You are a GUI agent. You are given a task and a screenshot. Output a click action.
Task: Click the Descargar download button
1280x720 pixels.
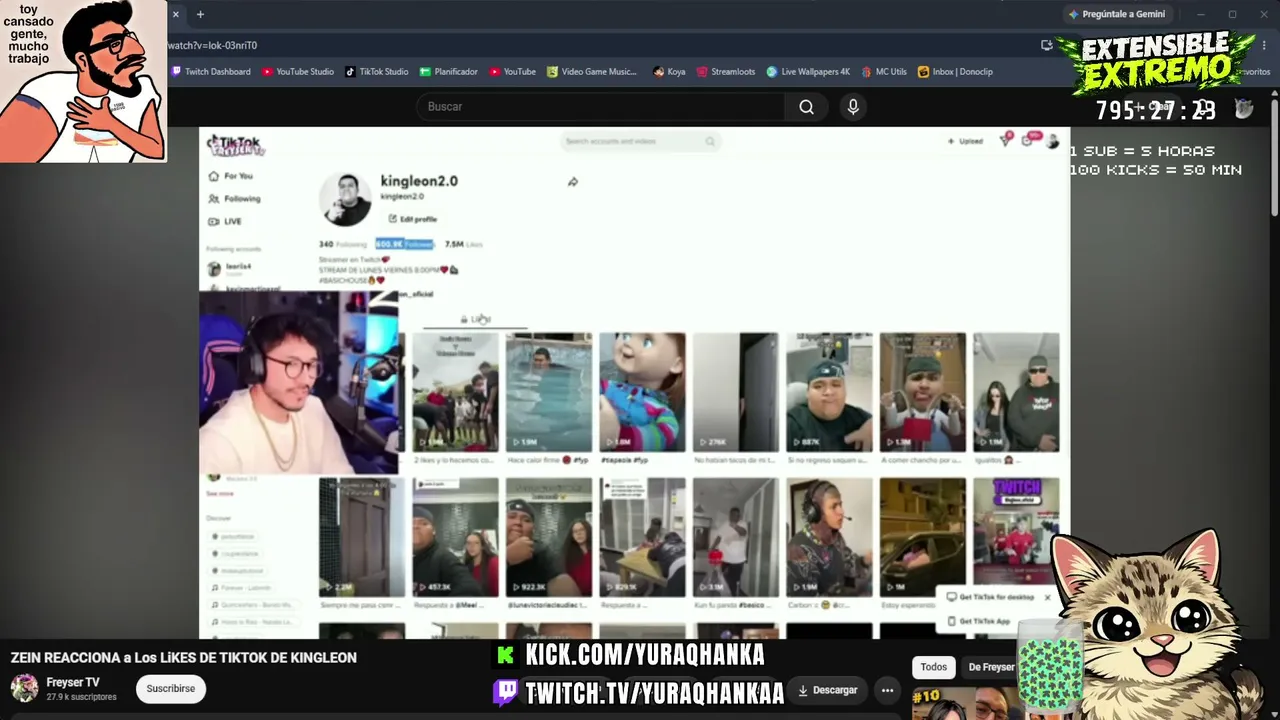point(827,690)
